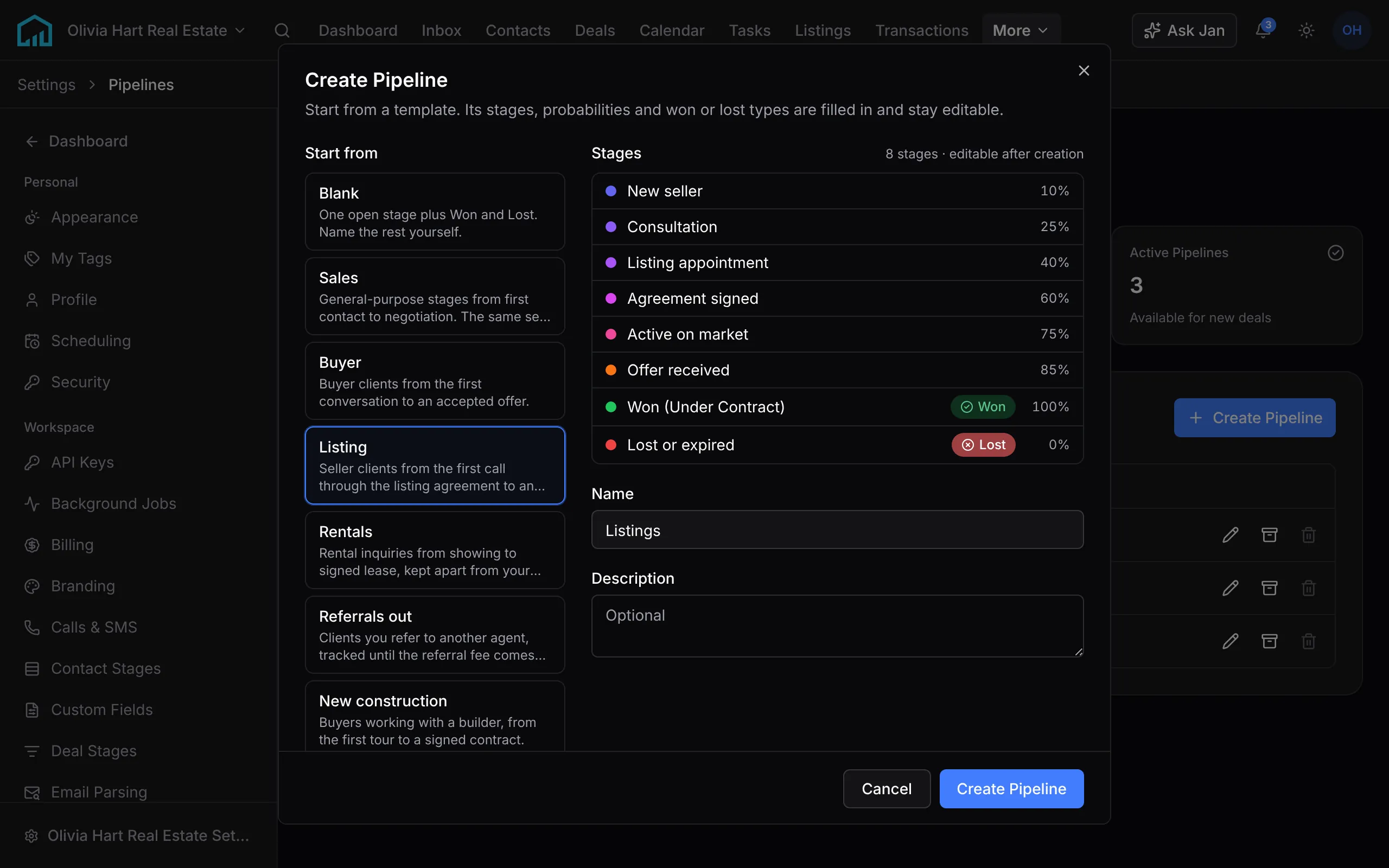The image size is (1389, 868).
Task: Click the second pipeline row's archive icon
Action: (x=1269, y=588)
